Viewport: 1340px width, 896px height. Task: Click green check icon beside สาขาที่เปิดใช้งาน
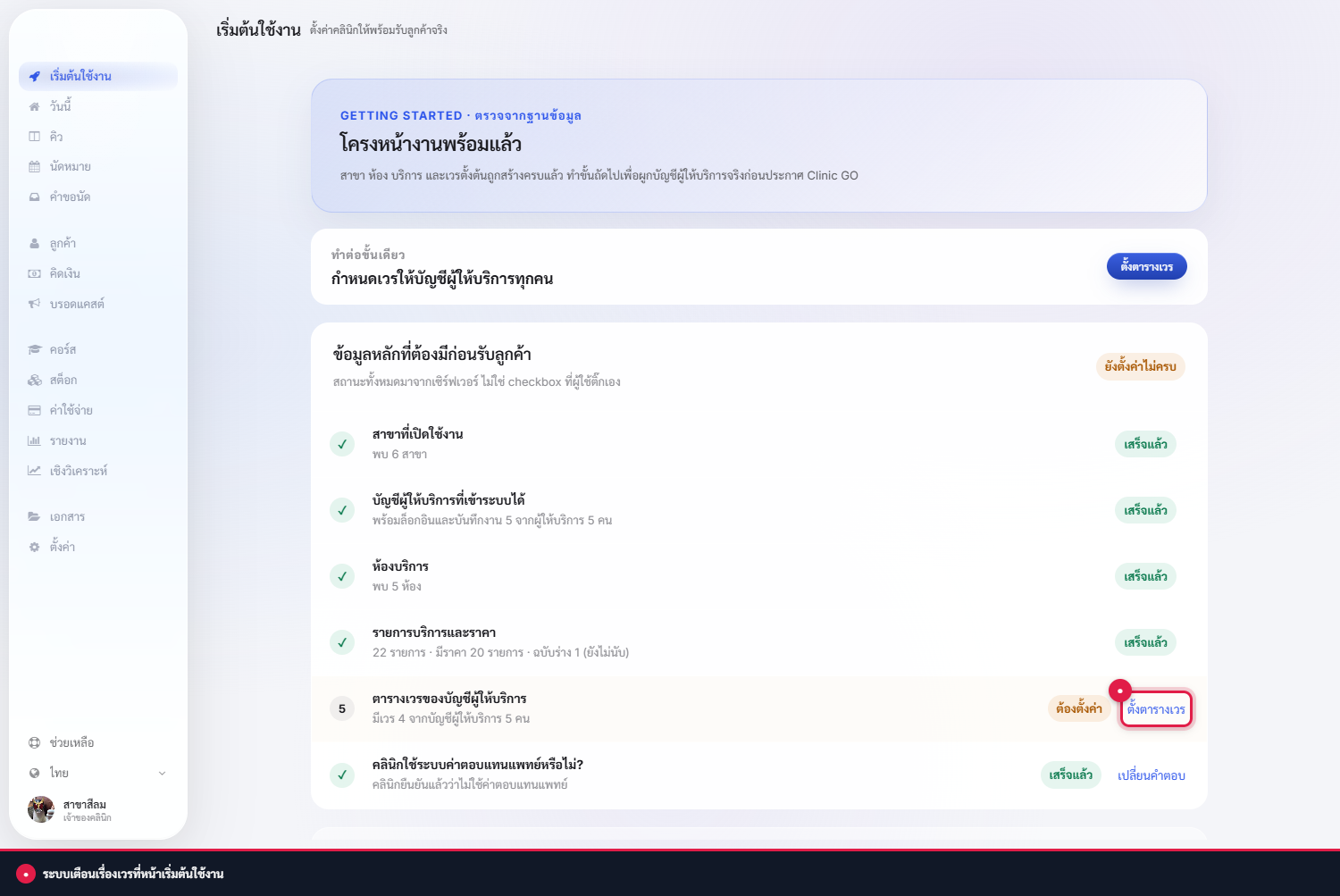tap(342, 444)
